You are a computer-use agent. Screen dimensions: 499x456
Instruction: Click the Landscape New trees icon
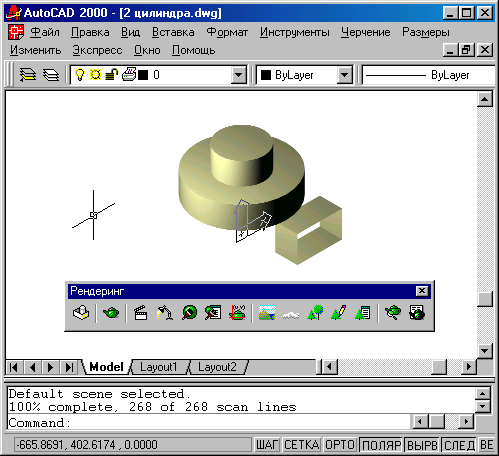(x=315, y=313)
